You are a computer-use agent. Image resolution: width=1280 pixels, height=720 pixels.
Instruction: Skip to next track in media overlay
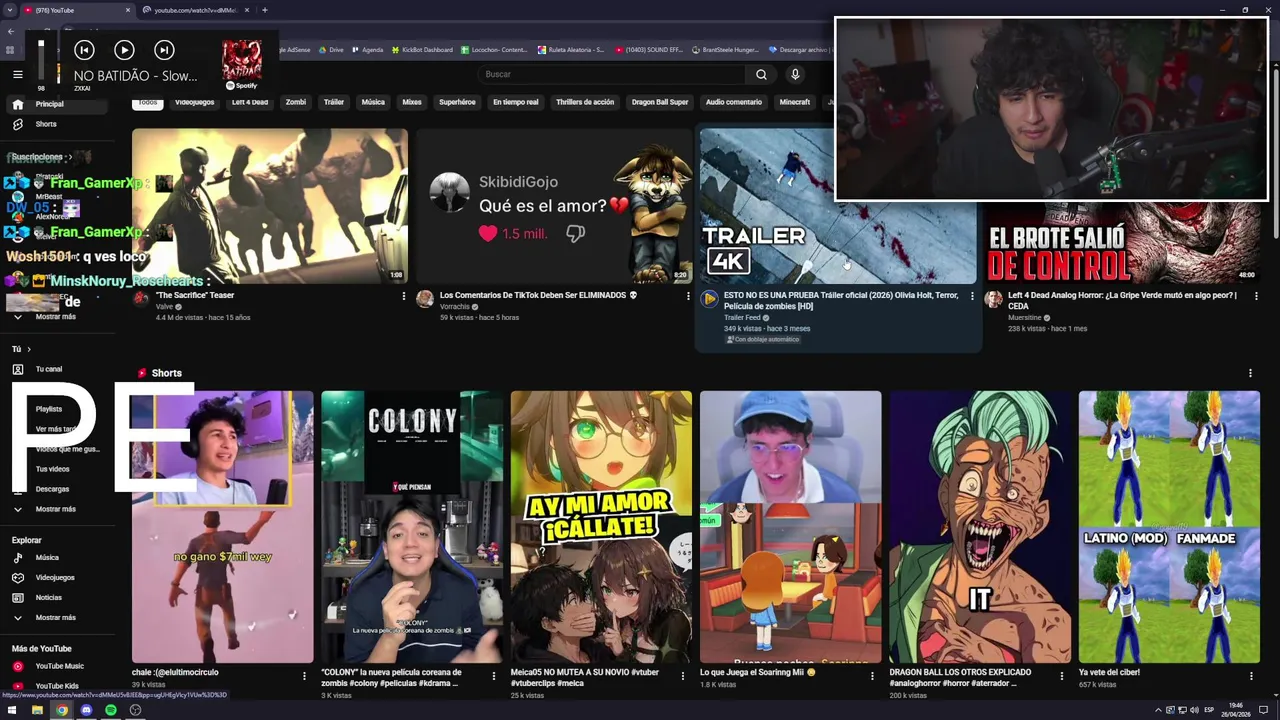pos(164,50)
